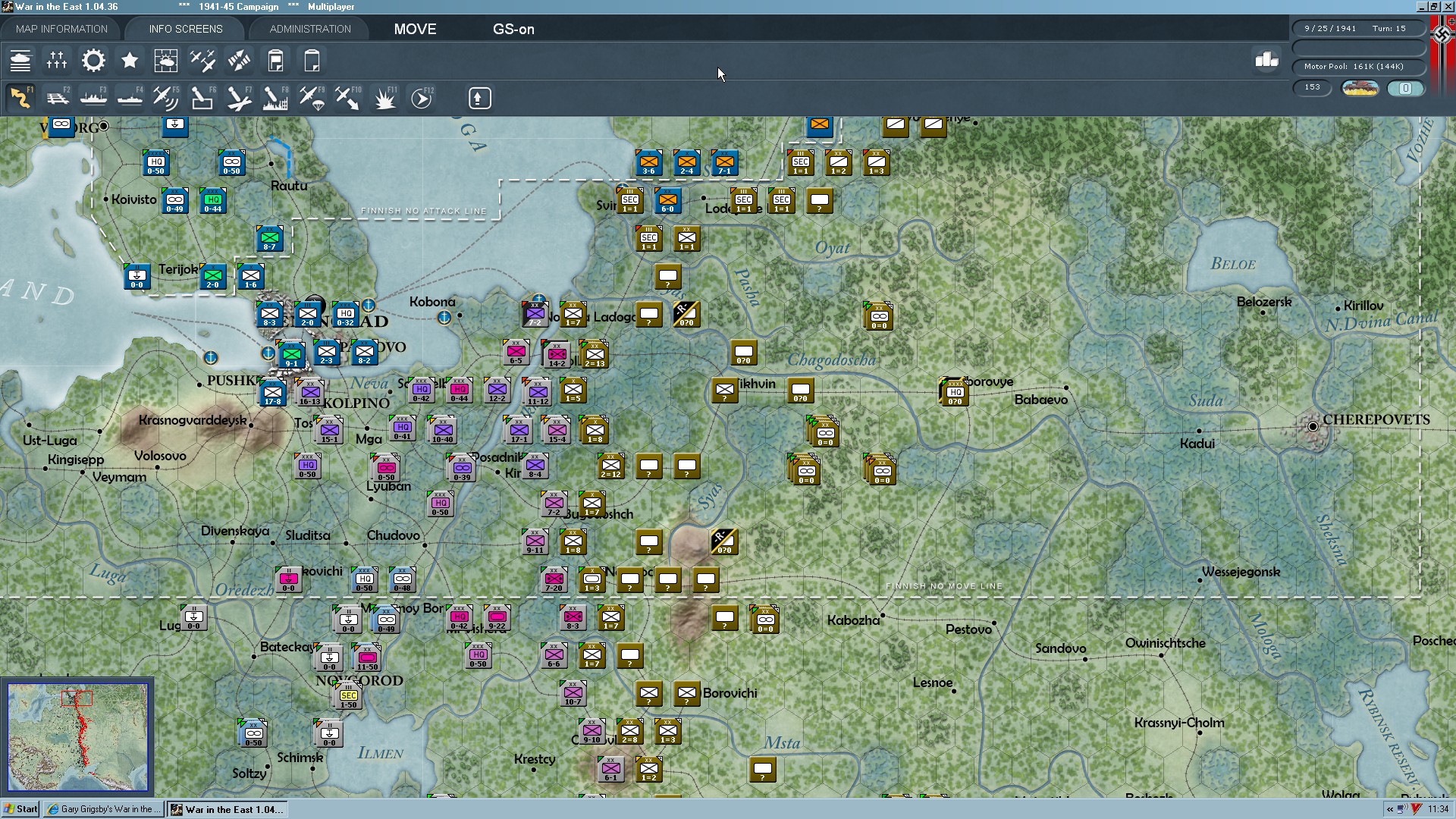Viewport: 1456px width, 819px height.
Task: Select the 0-48 motorized counter
Action: 402,581
